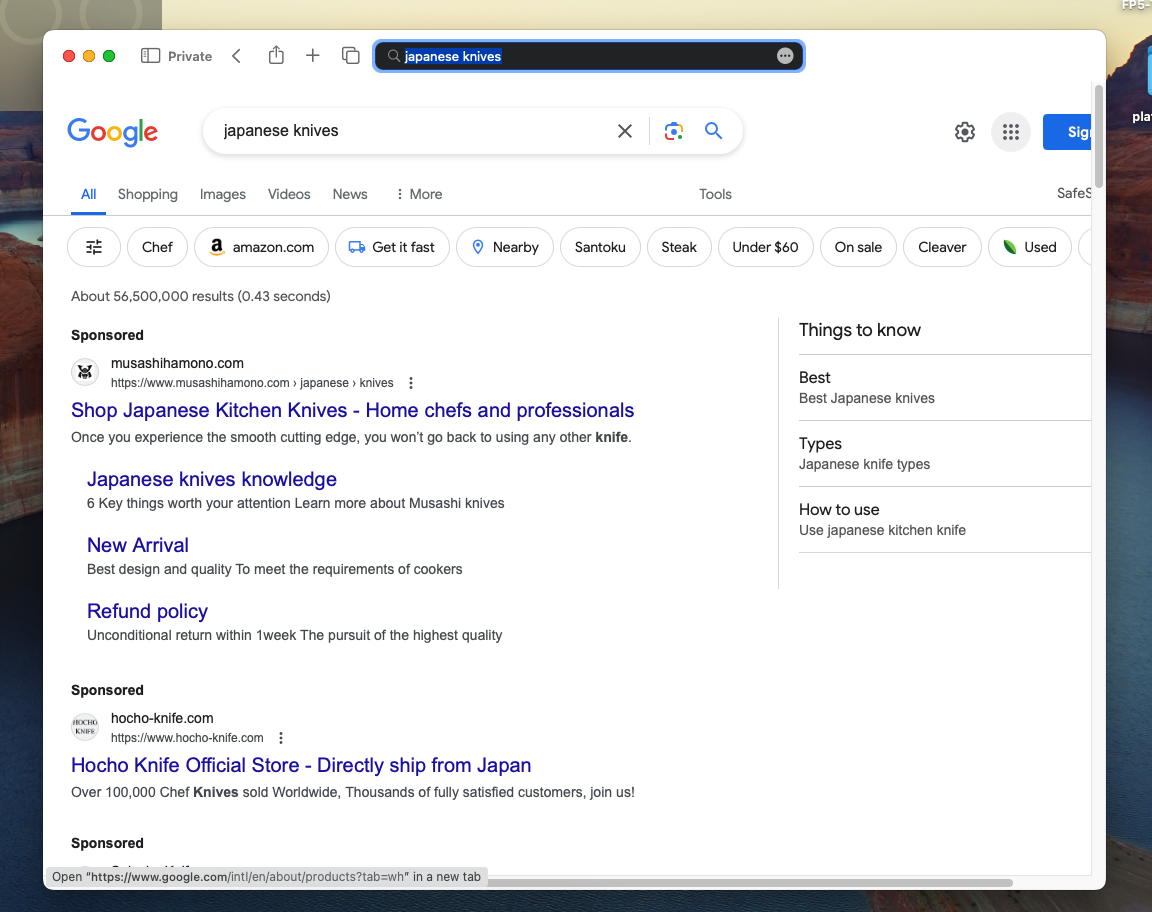Screen dimensions: 1152x912
Task: Toggle the On sale filter
Action: pyautogui.click(x=858, y=247)
